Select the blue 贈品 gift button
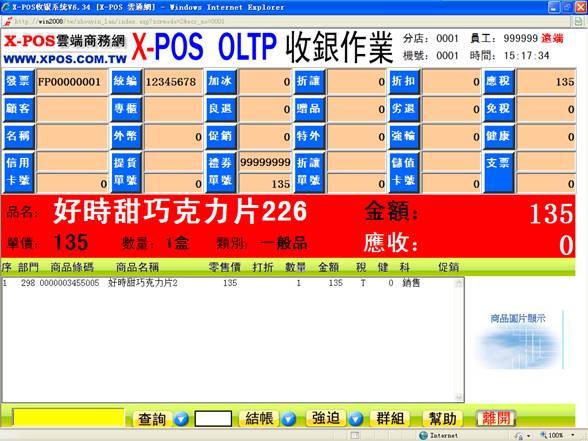 (x=309, y=109)
